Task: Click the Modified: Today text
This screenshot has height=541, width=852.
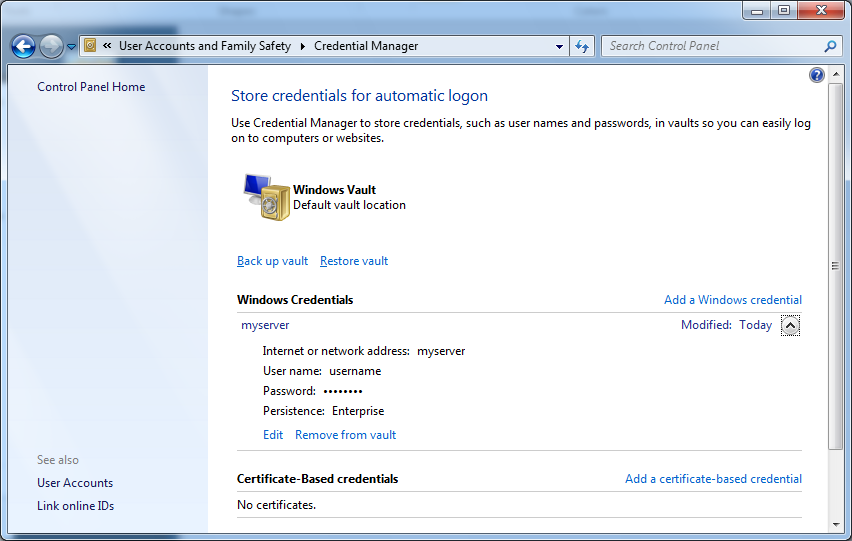Action: 726,325
